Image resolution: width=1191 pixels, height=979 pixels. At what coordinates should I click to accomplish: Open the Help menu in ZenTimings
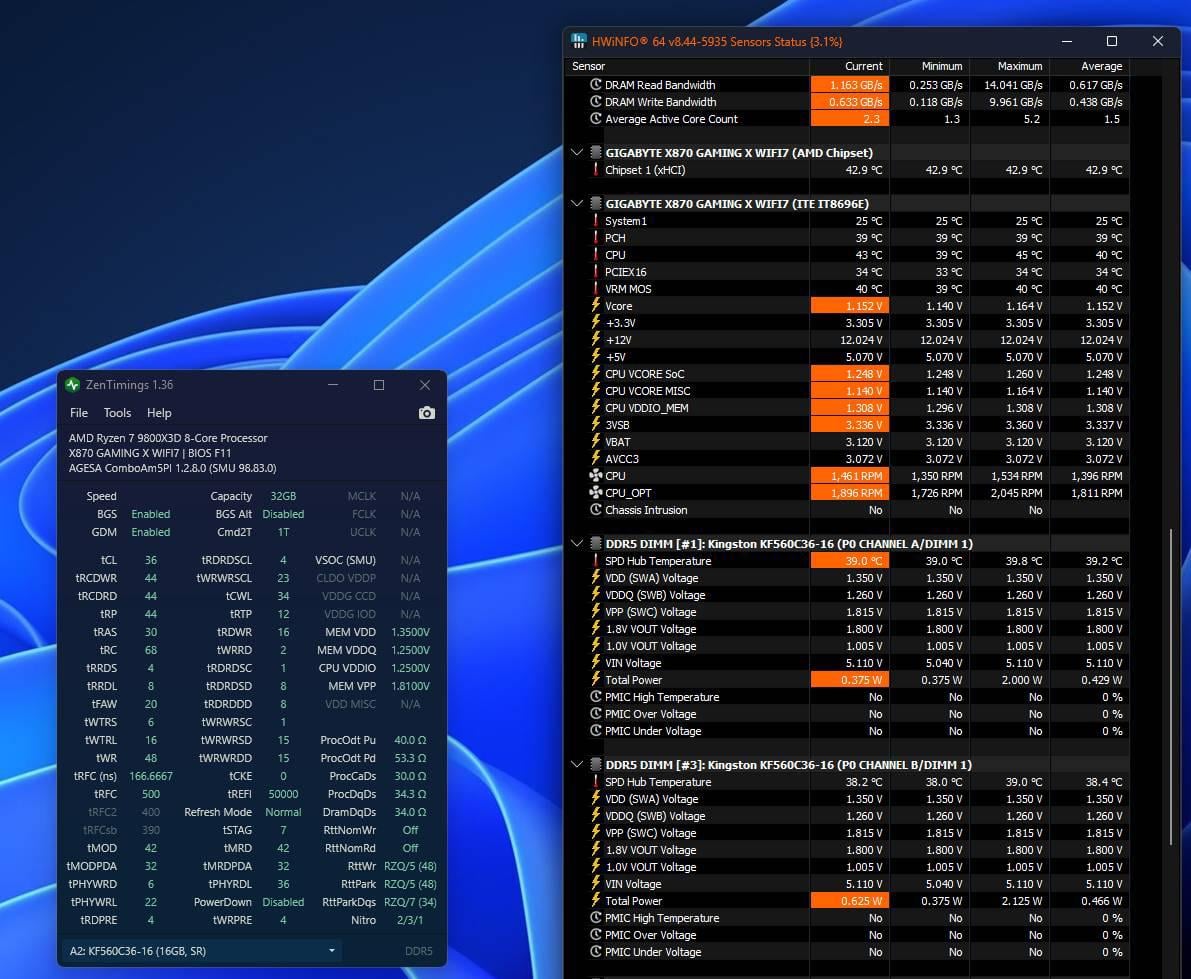point(159,413)
